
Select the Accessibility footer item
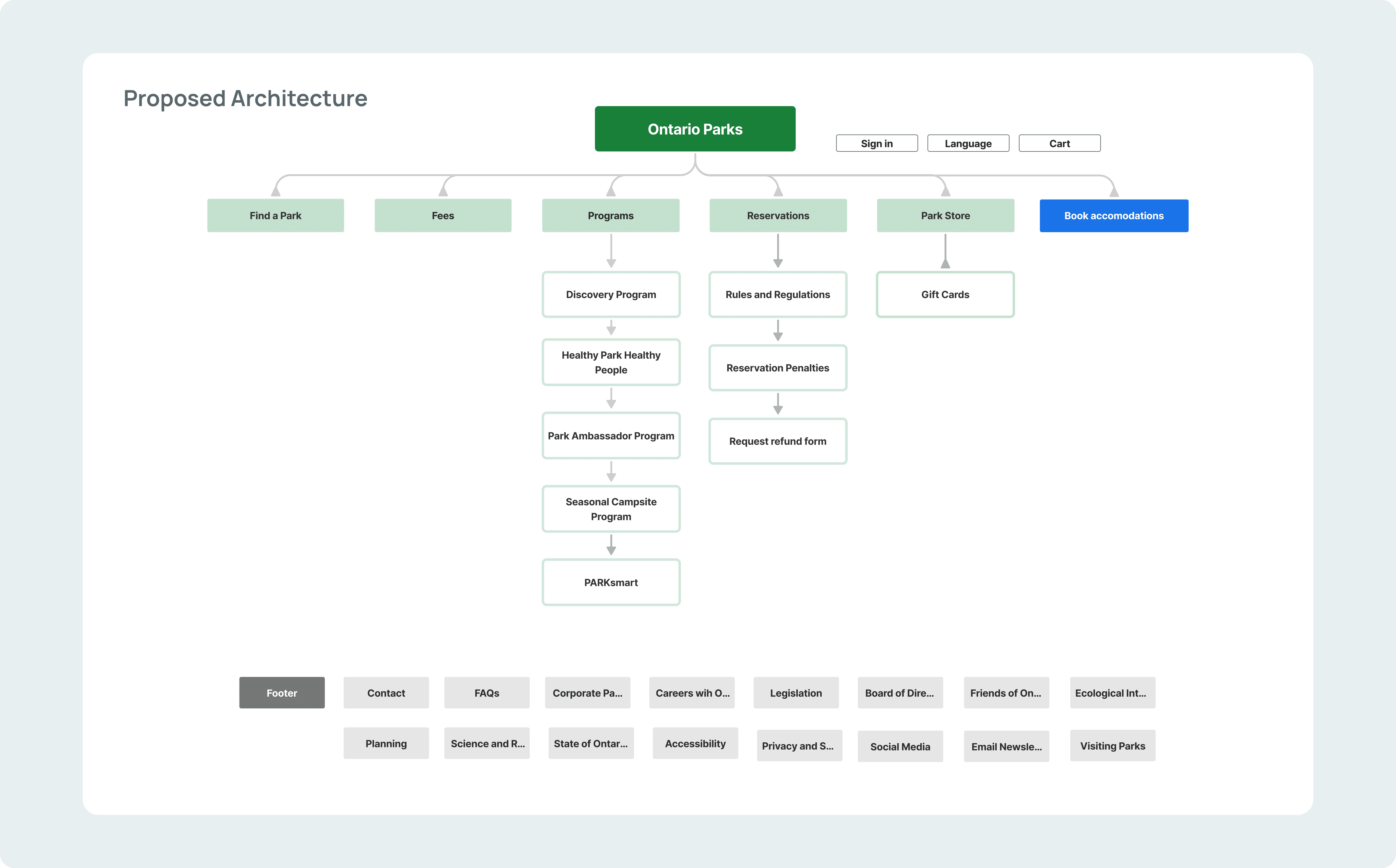pos(695,743)
